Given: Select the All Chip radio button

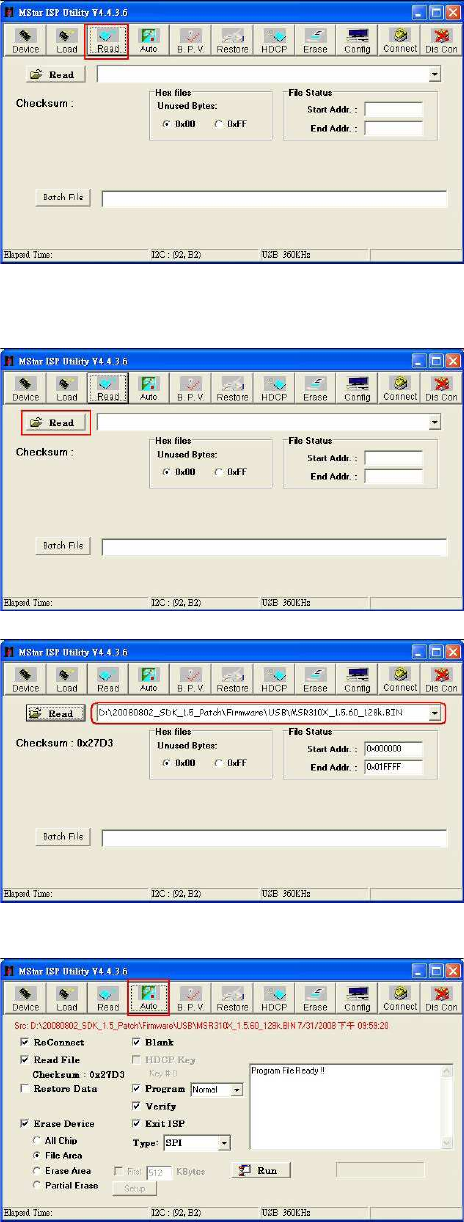Looking at the screenshot, I should (38, 1139).
